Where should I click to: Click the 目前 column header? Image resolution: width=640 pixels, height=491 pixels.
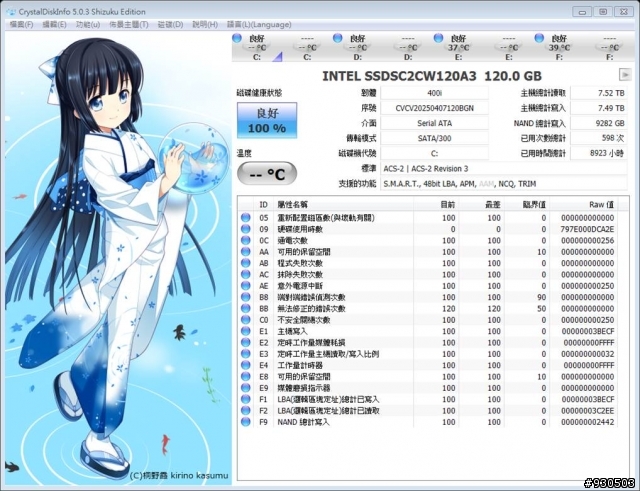pyautogui.click(x=436, y=205)
